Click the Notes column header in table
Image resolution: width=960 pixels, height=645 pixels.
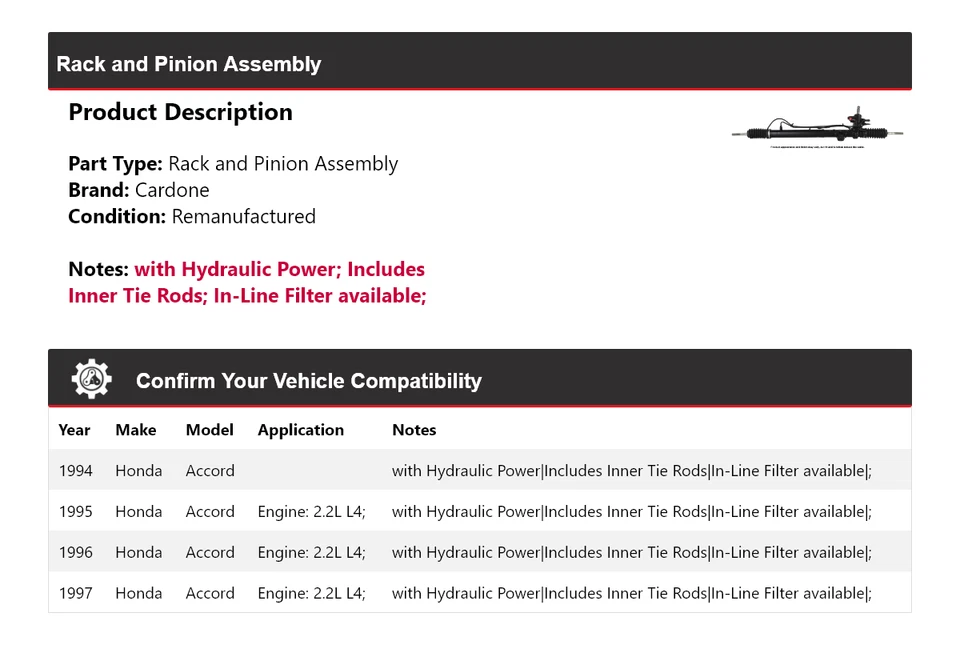(x=414, y=430)
